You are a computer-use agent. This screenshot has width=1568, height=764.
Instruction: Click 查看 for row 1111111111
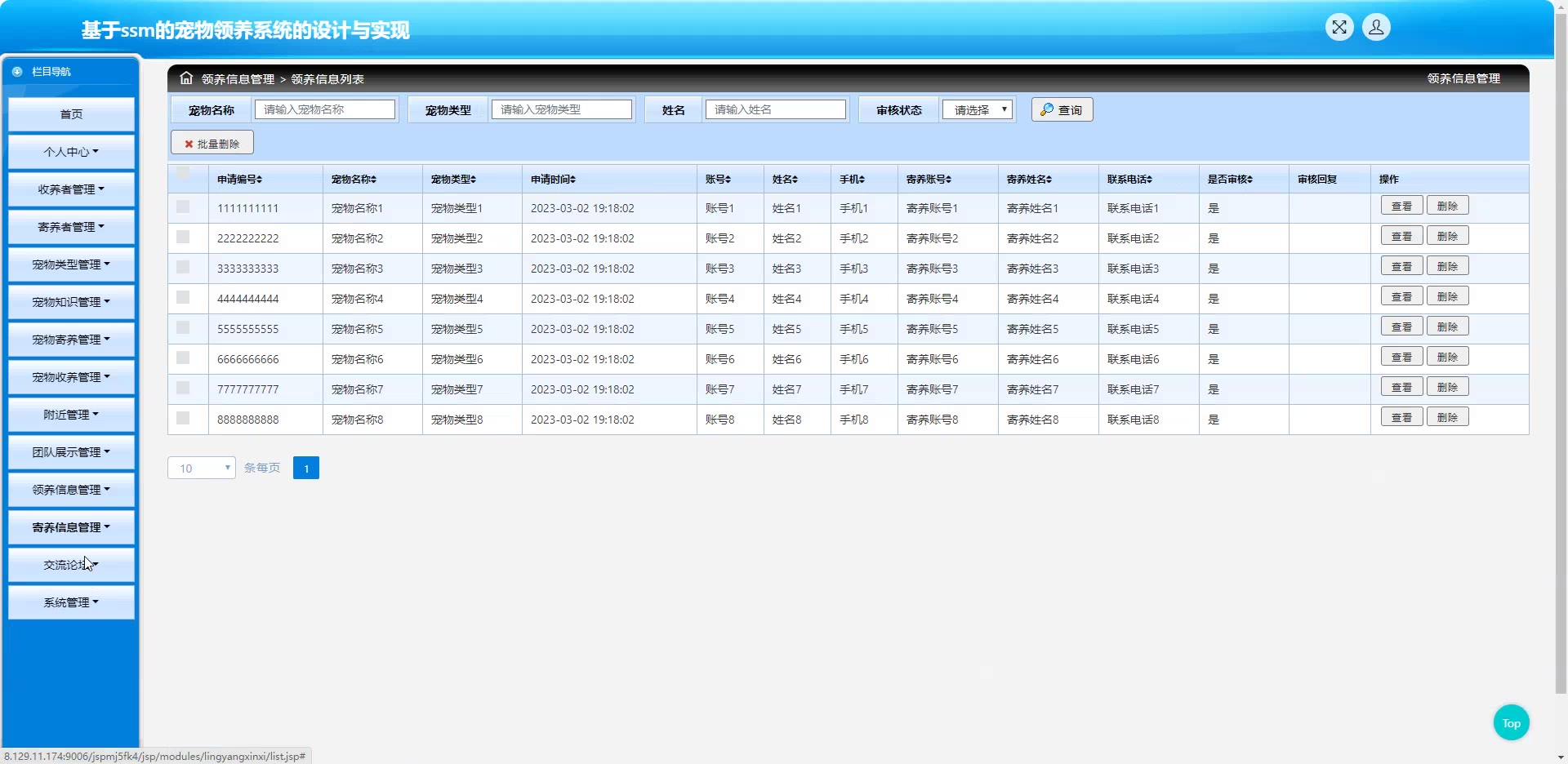[1401, 206]
